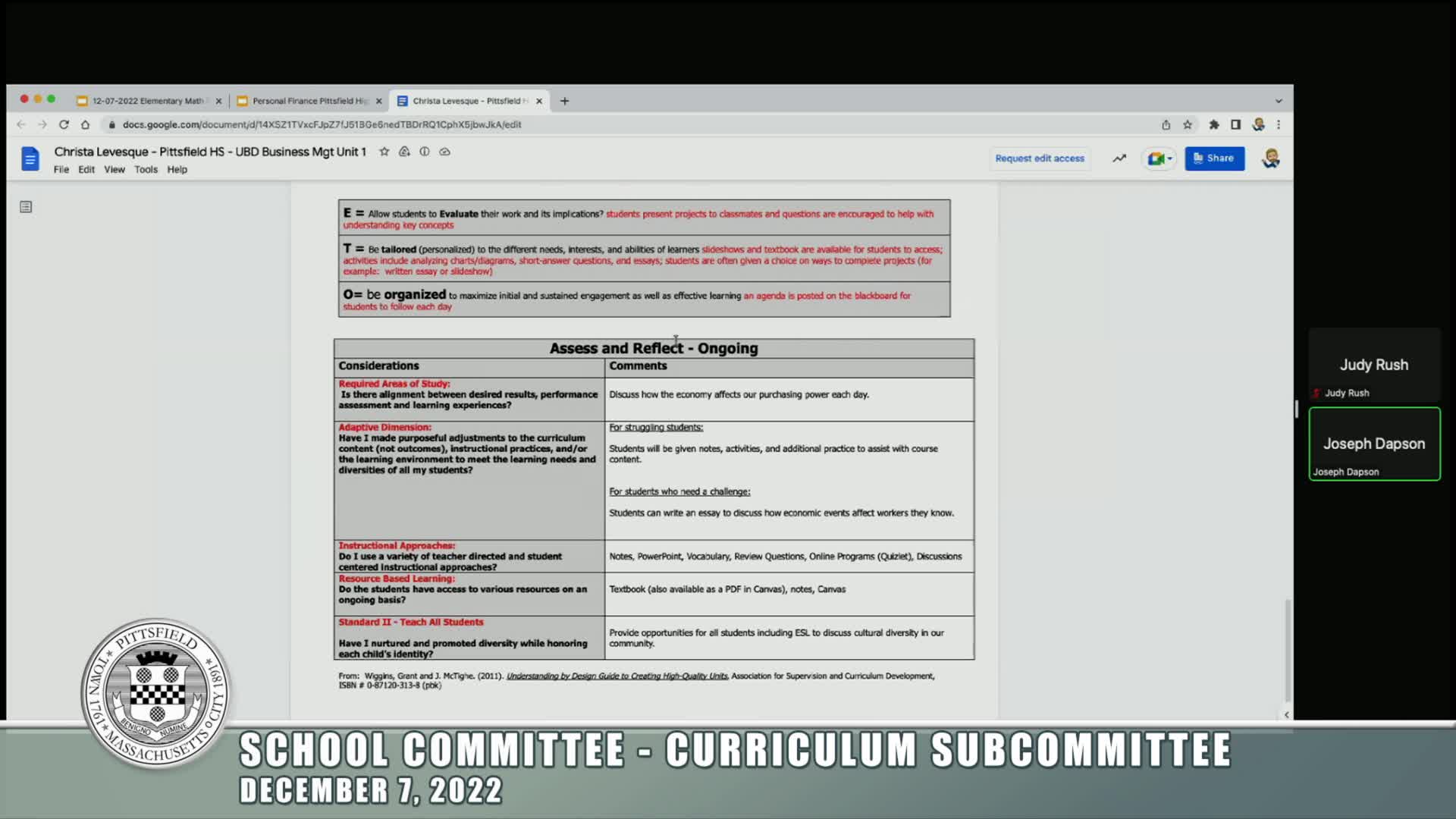Open the File menu
The image size is (1456, 819).
[61, 170]
